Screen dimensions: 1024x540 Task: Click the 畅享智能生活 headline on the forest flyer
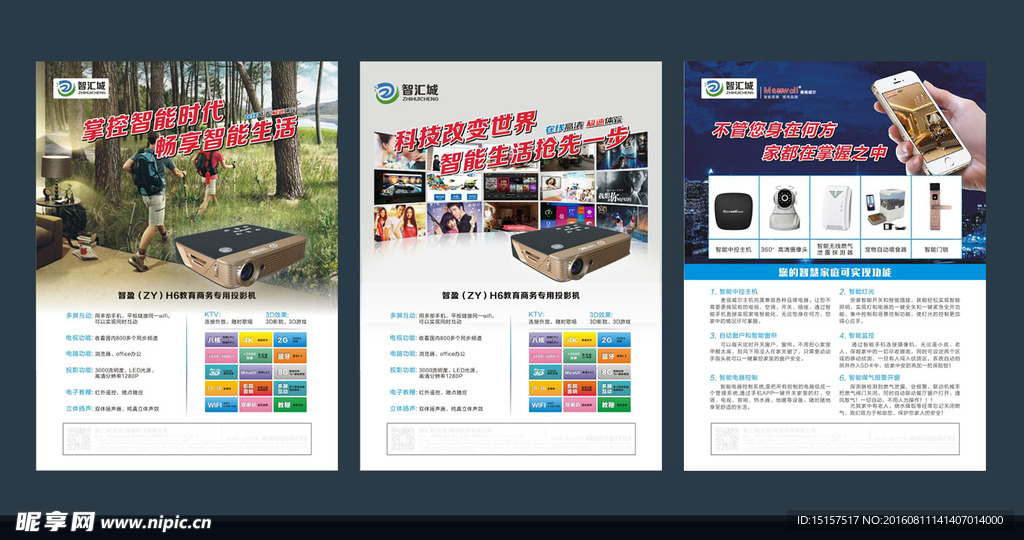226,137
